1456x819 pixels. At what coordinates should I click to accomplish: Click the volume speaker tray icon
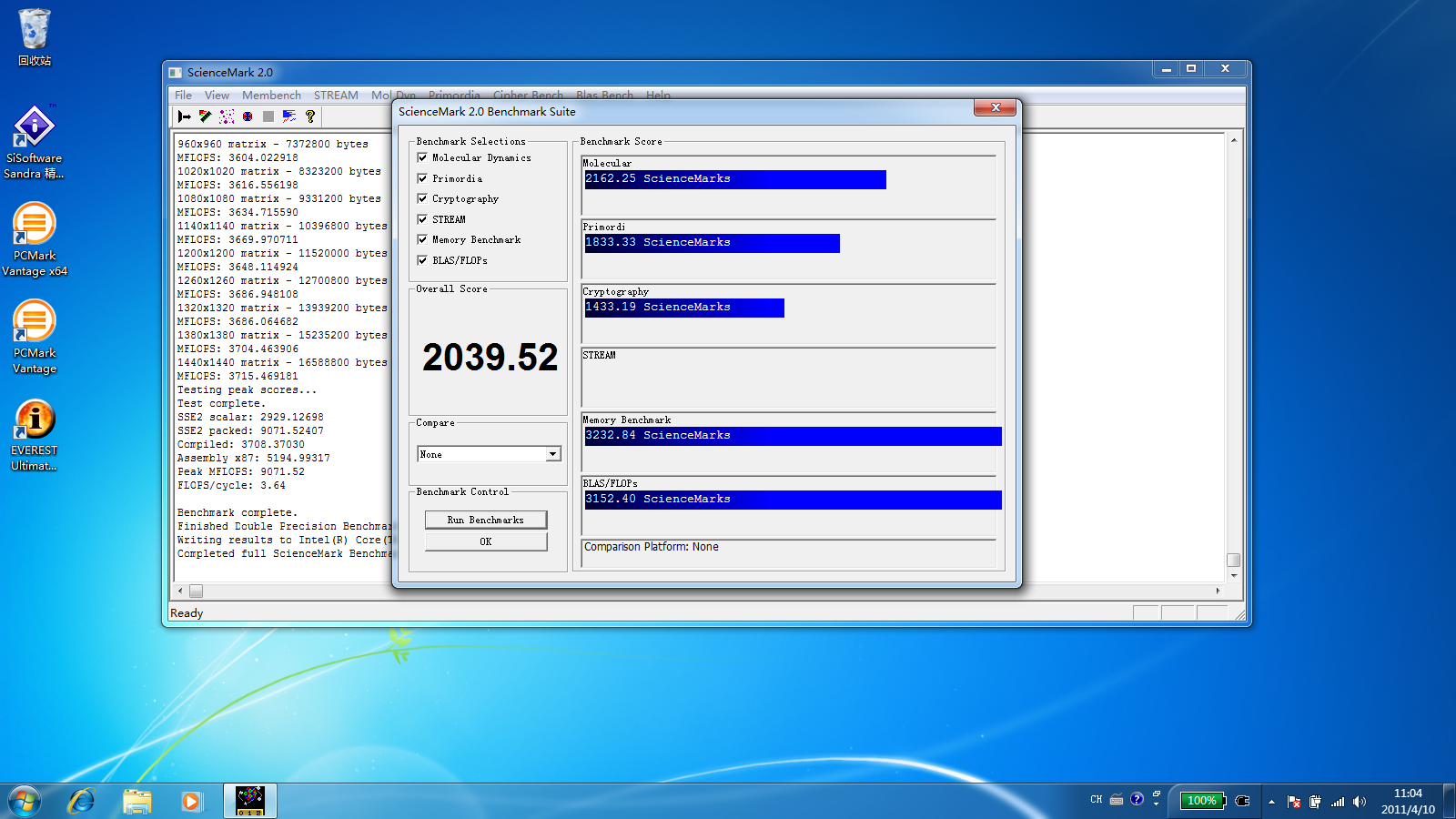(1360, 802)
